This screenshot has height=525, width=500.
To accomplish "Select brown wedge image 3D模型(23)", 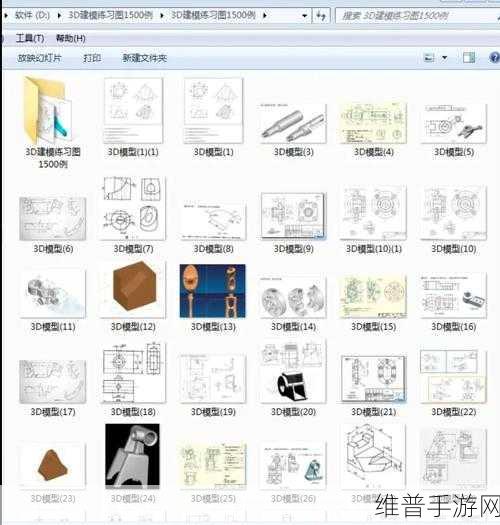I will [x=53, y=466].
